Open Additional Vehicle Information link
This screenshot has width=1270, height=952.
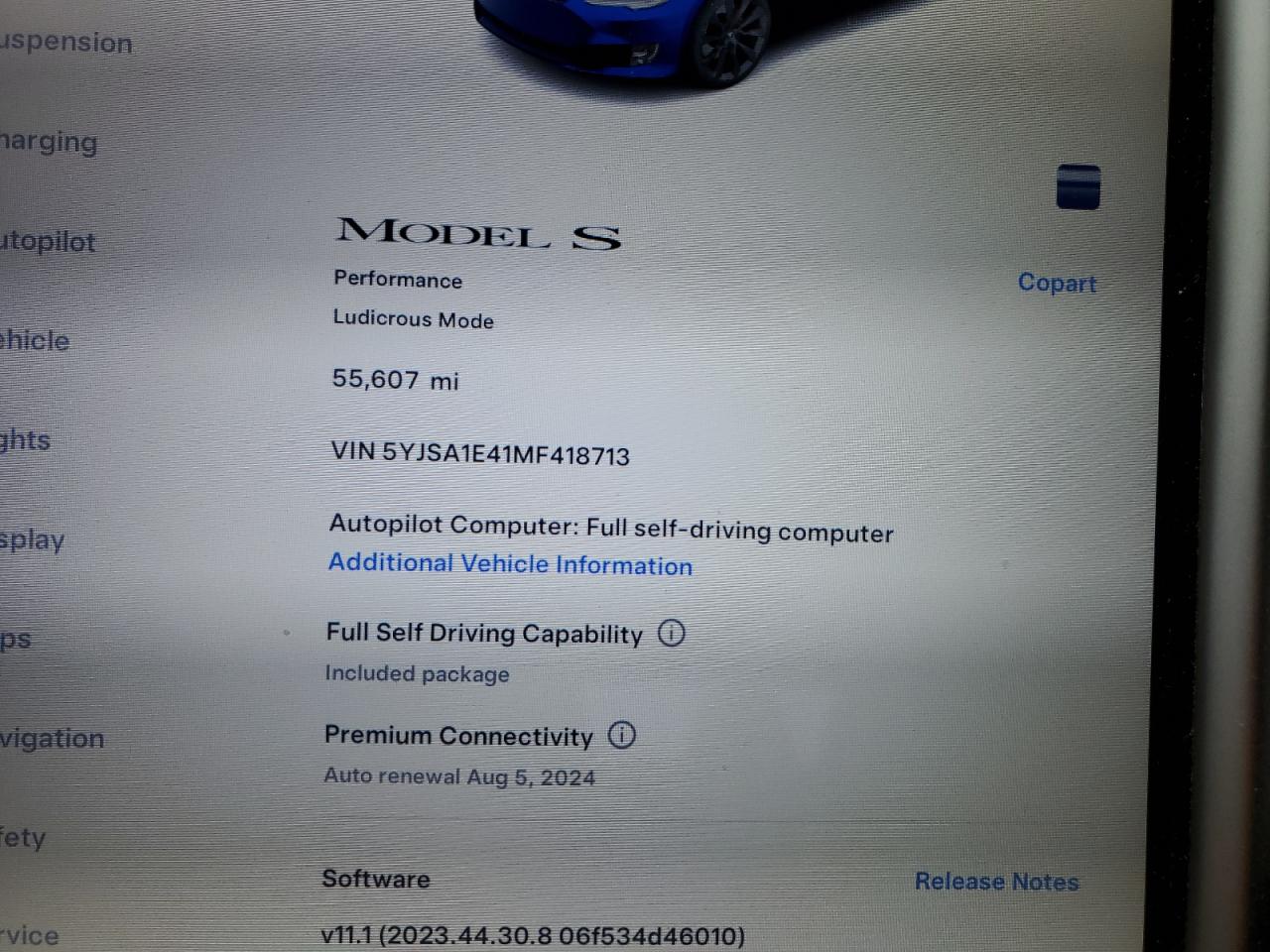tap(510, 563)
